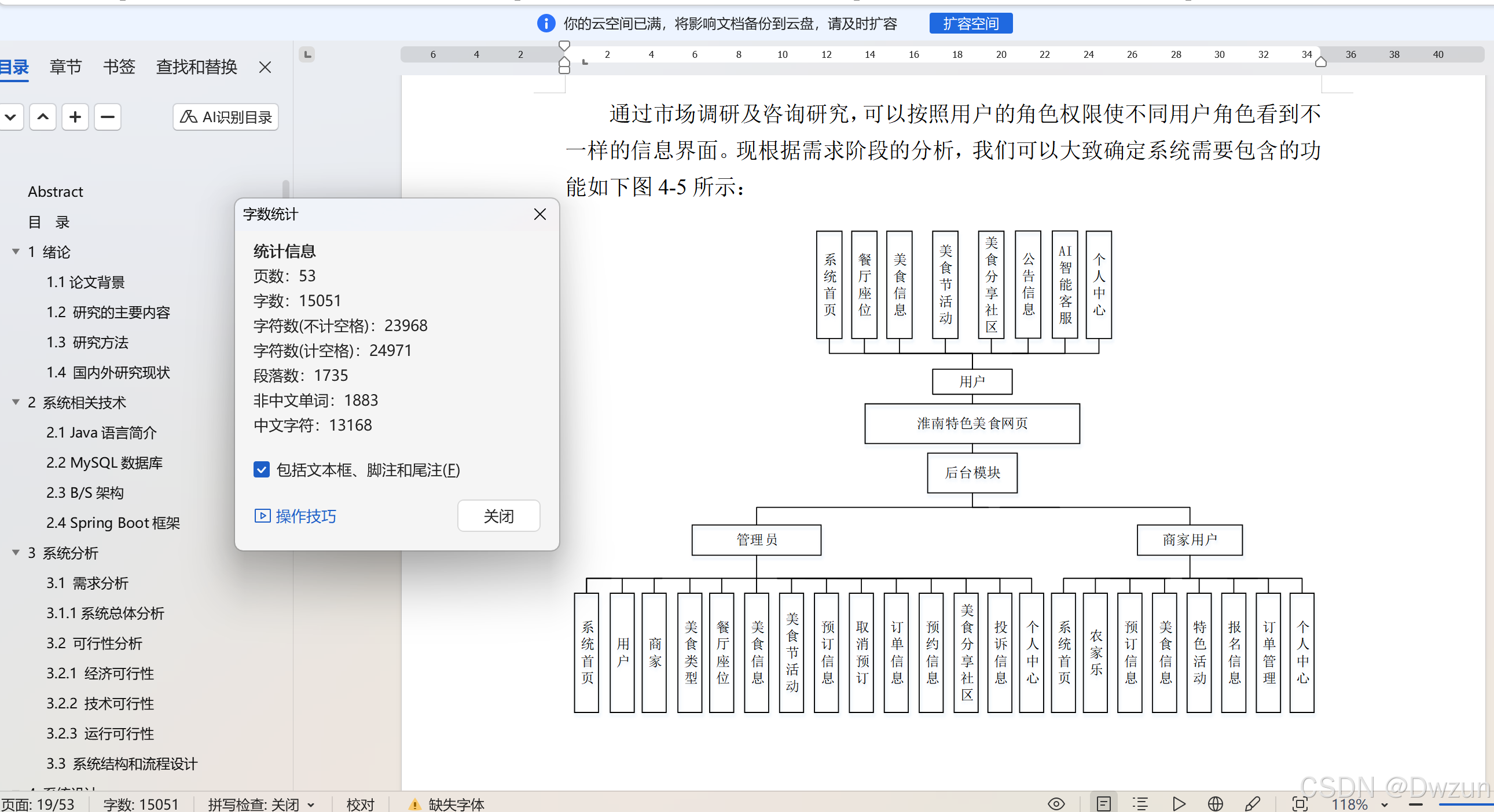Screen dimensions: 1494x812
Task: Click the blue info icon in cloud notice
Action: 546,23
